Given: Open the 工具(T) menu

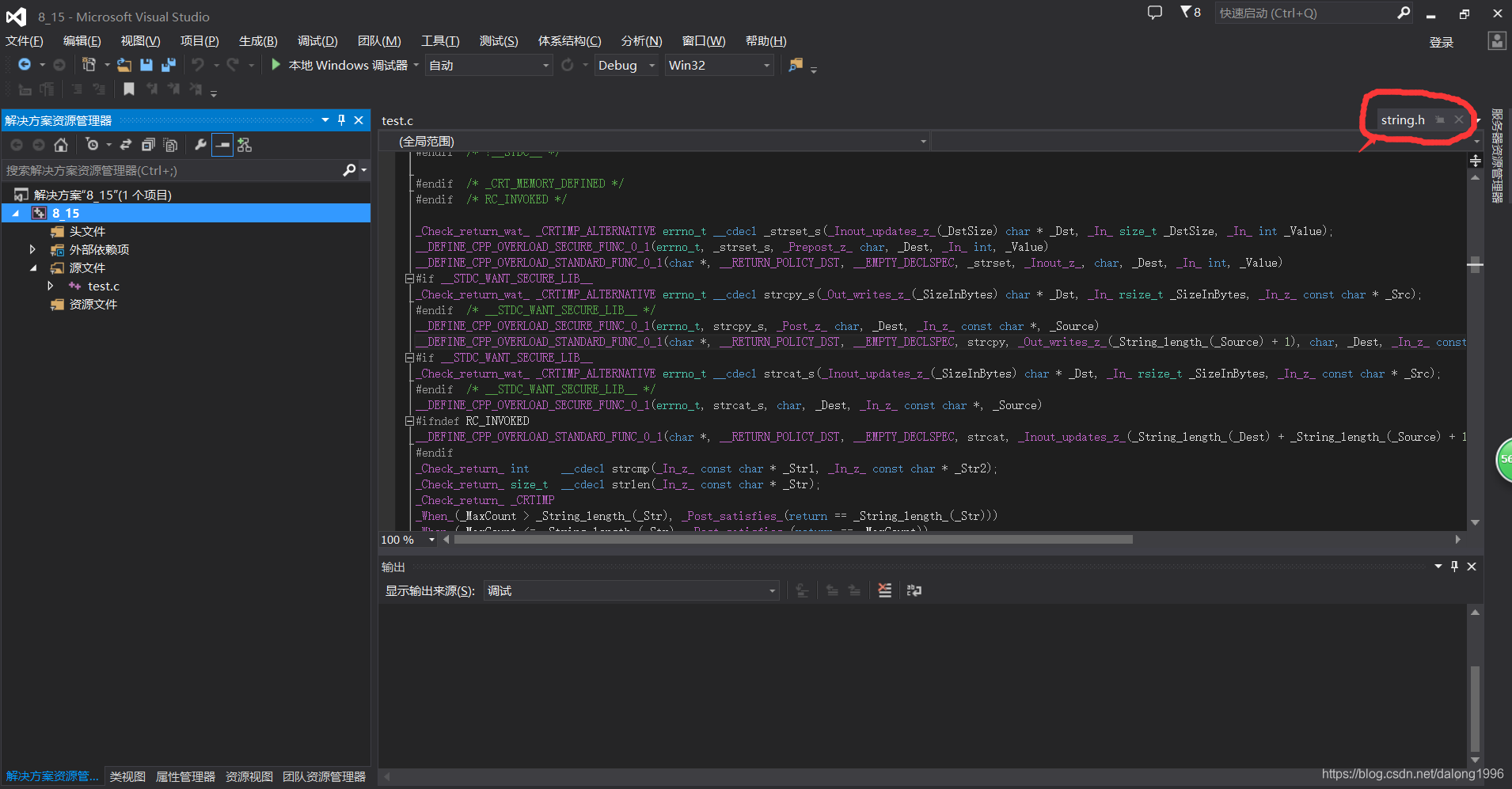Looking at the screenshot, I should pyautogui.click(x=440, y=41).
